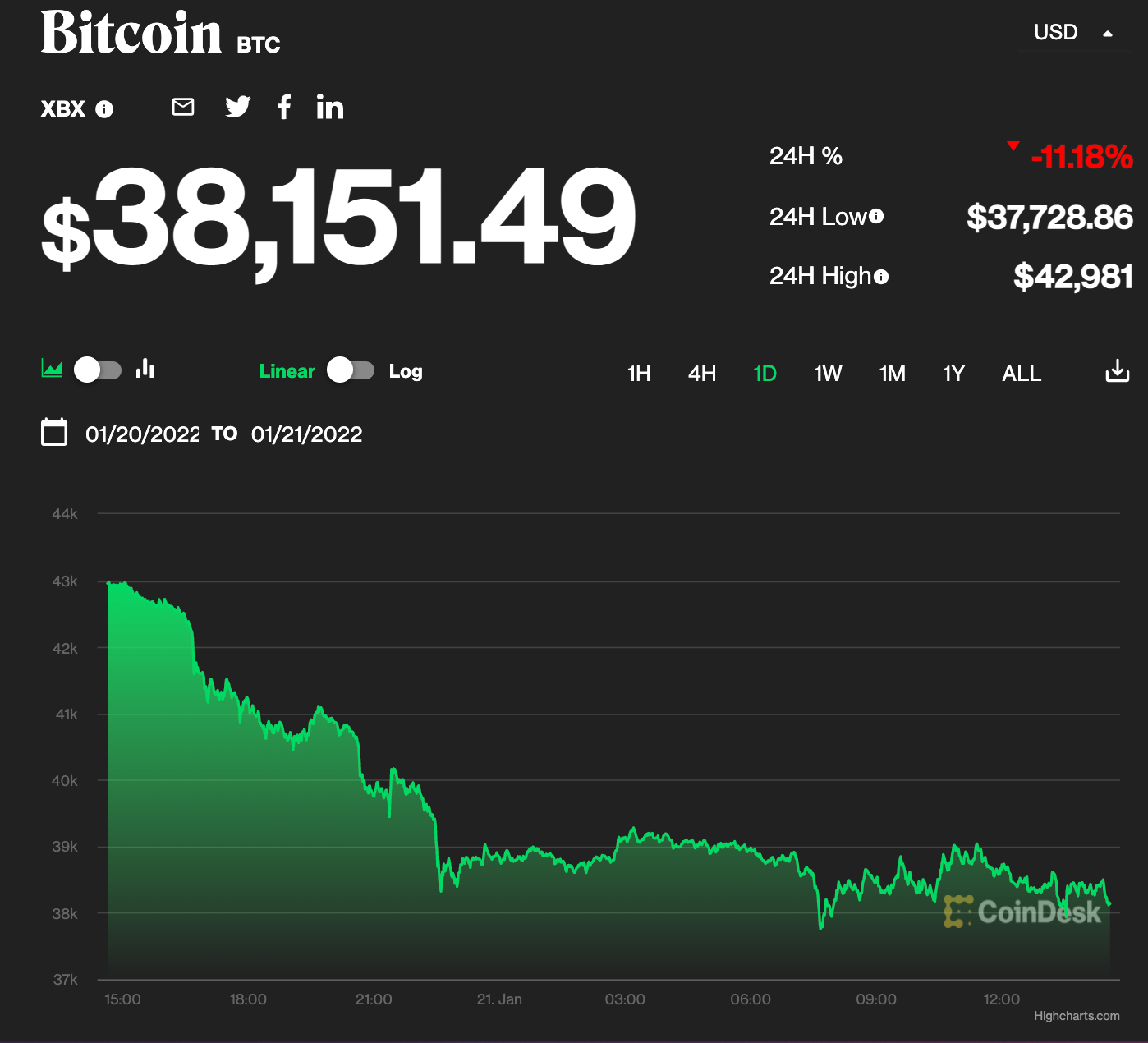Share price via the email icon
Image resolution: width=1148 pixels, height=1043 pixels.
pyautogui.click(x=182, y=107)
